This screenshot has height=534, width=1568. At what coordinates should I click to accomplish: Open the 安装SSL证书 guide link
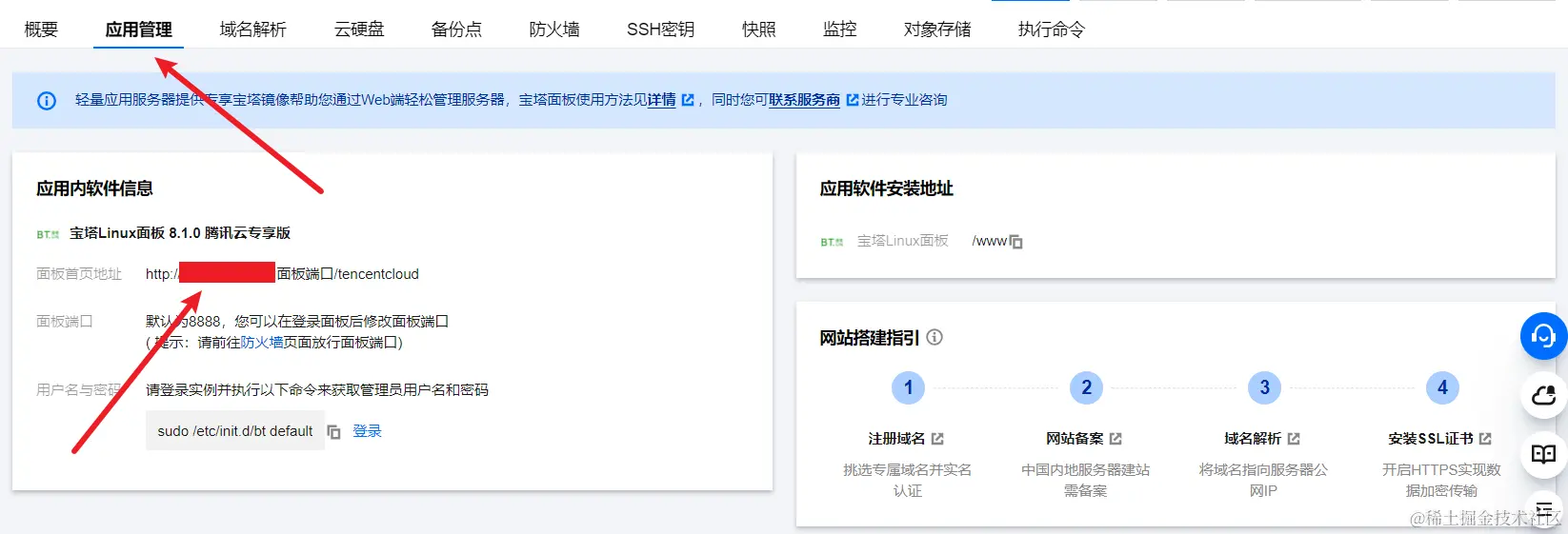[x=1431, y=439]
